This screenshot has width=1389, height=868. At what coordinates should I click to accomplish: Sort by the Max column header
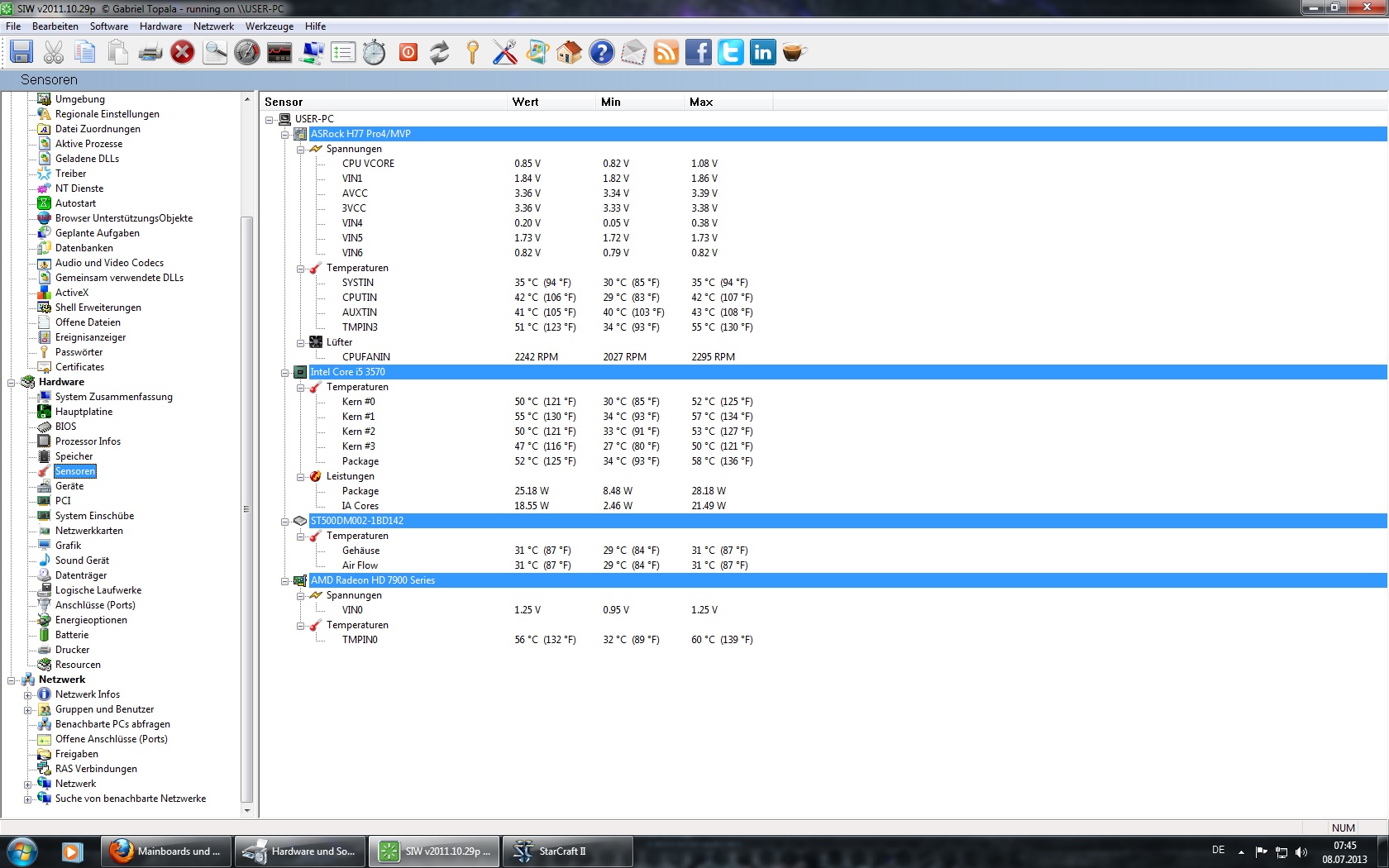(x=728, y=102)
